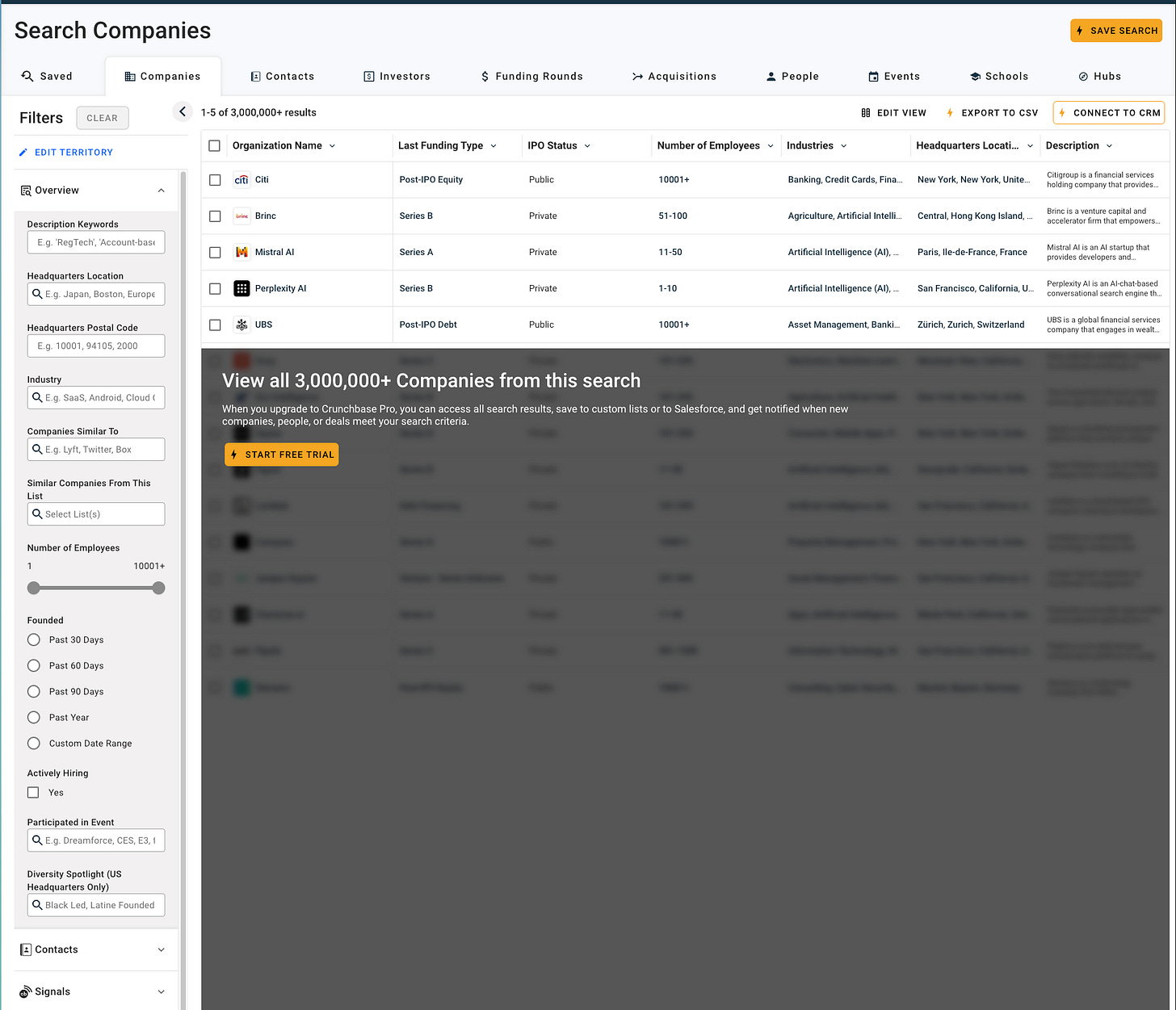The height and width of the screenshot is (1010, 1176).
Task: Enable the Actively Hiring Yes checkbox
Action: pos(33,793)
